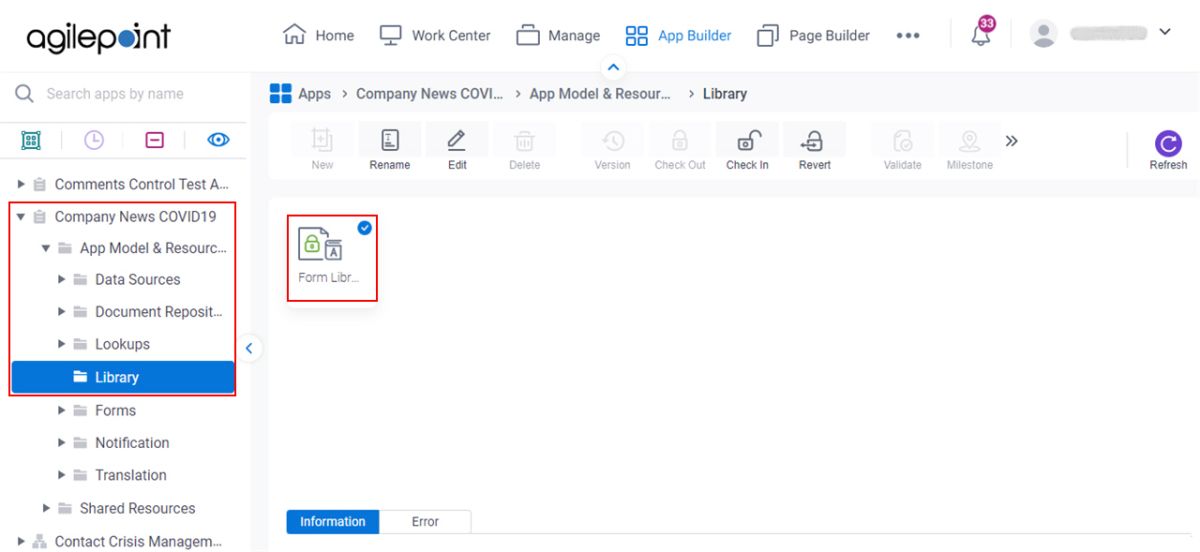Viewport: 1200px width, 552px height.
Task: Expand the Lookups folder arrow
Action: coord(62,344)
